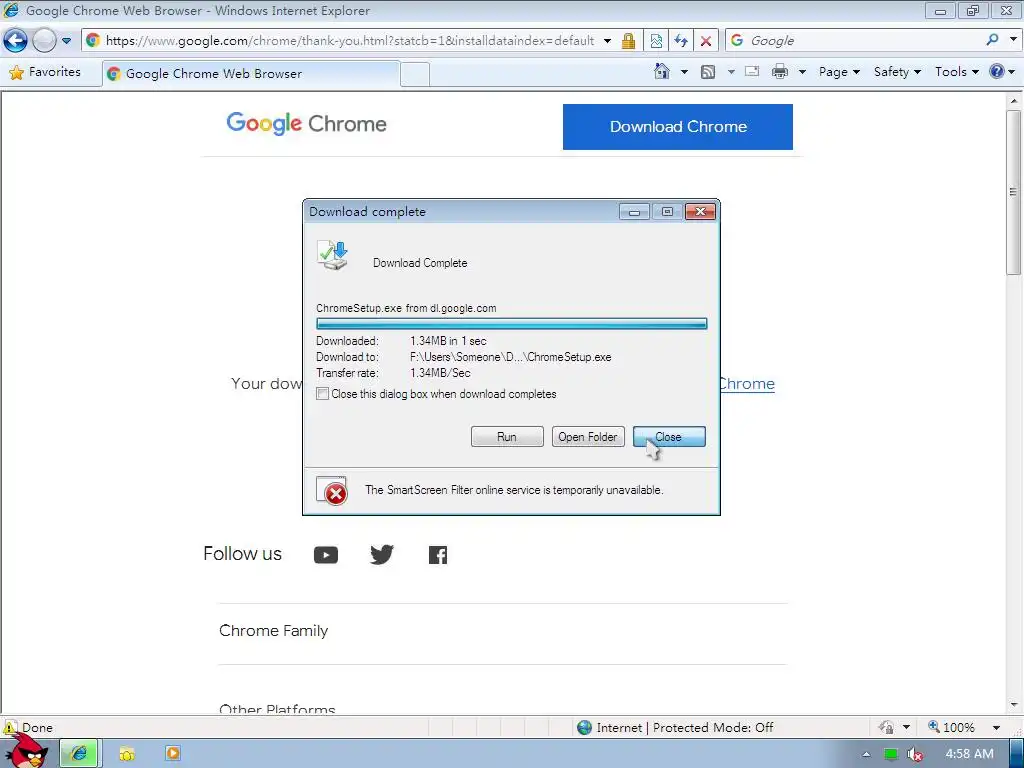This screenshot has width=1024, height=768.
Task: Click the green network tray icon
Action: 890,754
